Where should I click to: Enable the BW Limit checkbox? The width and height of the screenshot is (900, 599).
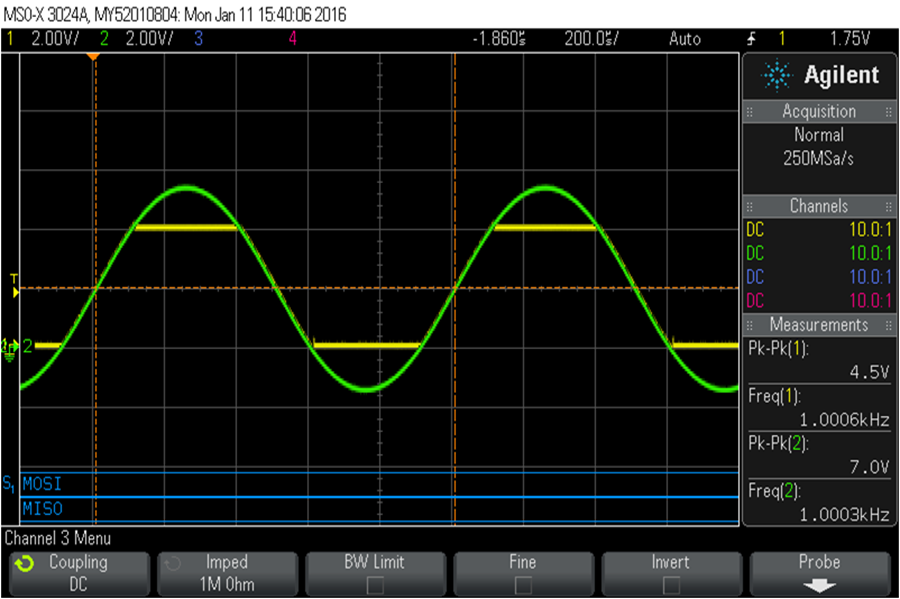[375, 586]
